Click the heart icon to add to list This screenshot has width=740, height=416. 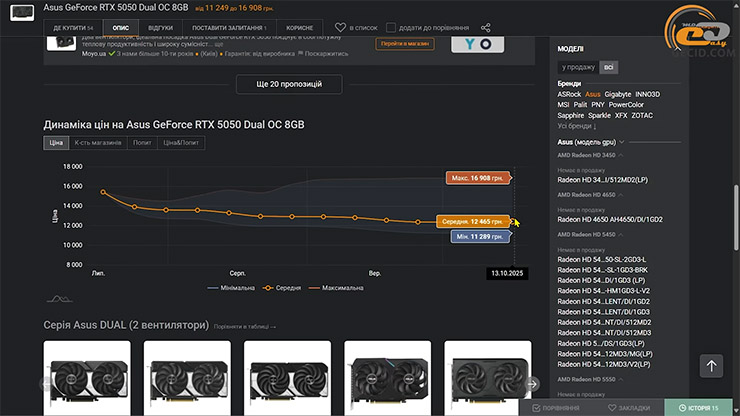click(341, 28)
